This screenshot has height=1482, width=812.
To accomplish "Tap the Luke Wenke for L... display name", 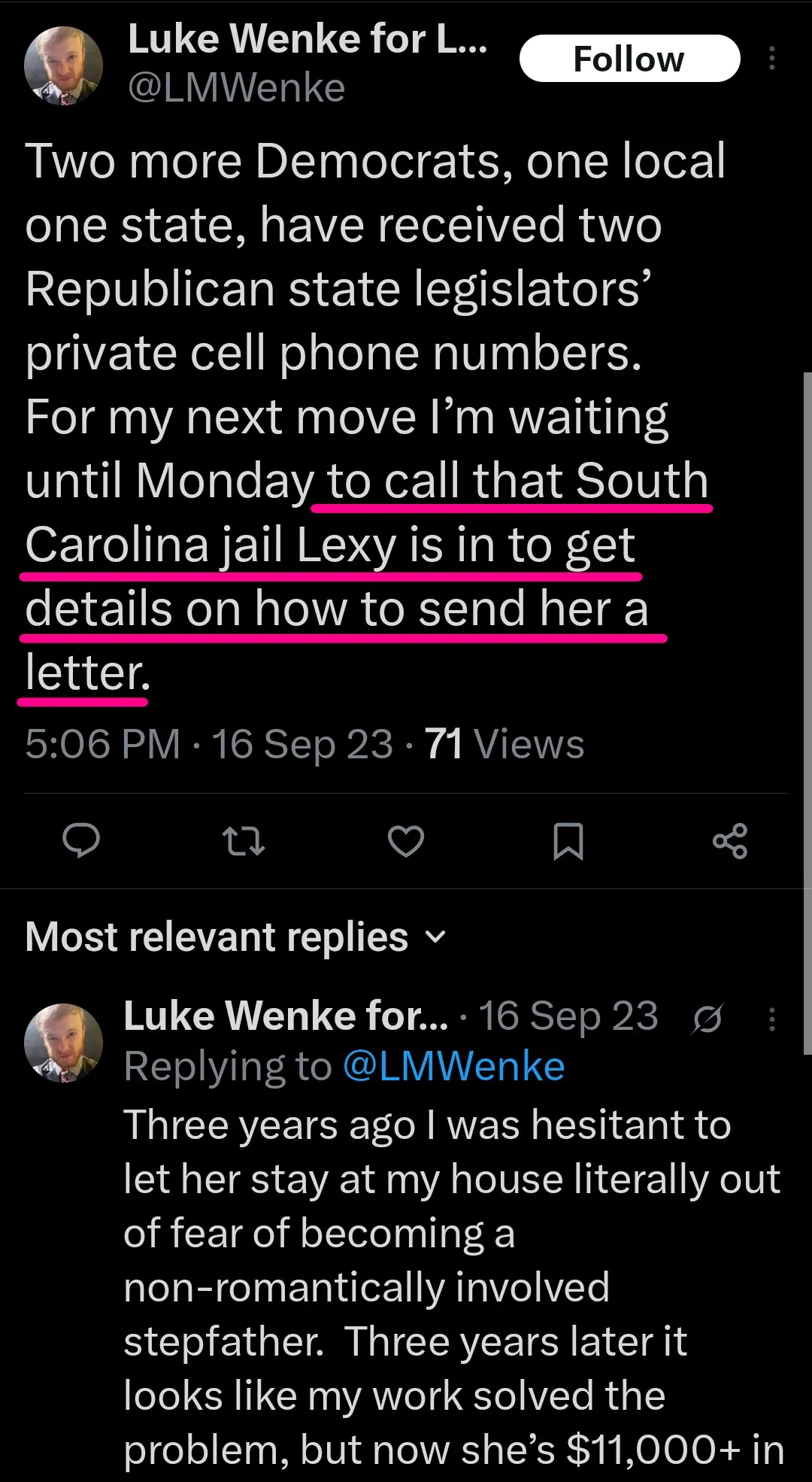I will 308,38.
